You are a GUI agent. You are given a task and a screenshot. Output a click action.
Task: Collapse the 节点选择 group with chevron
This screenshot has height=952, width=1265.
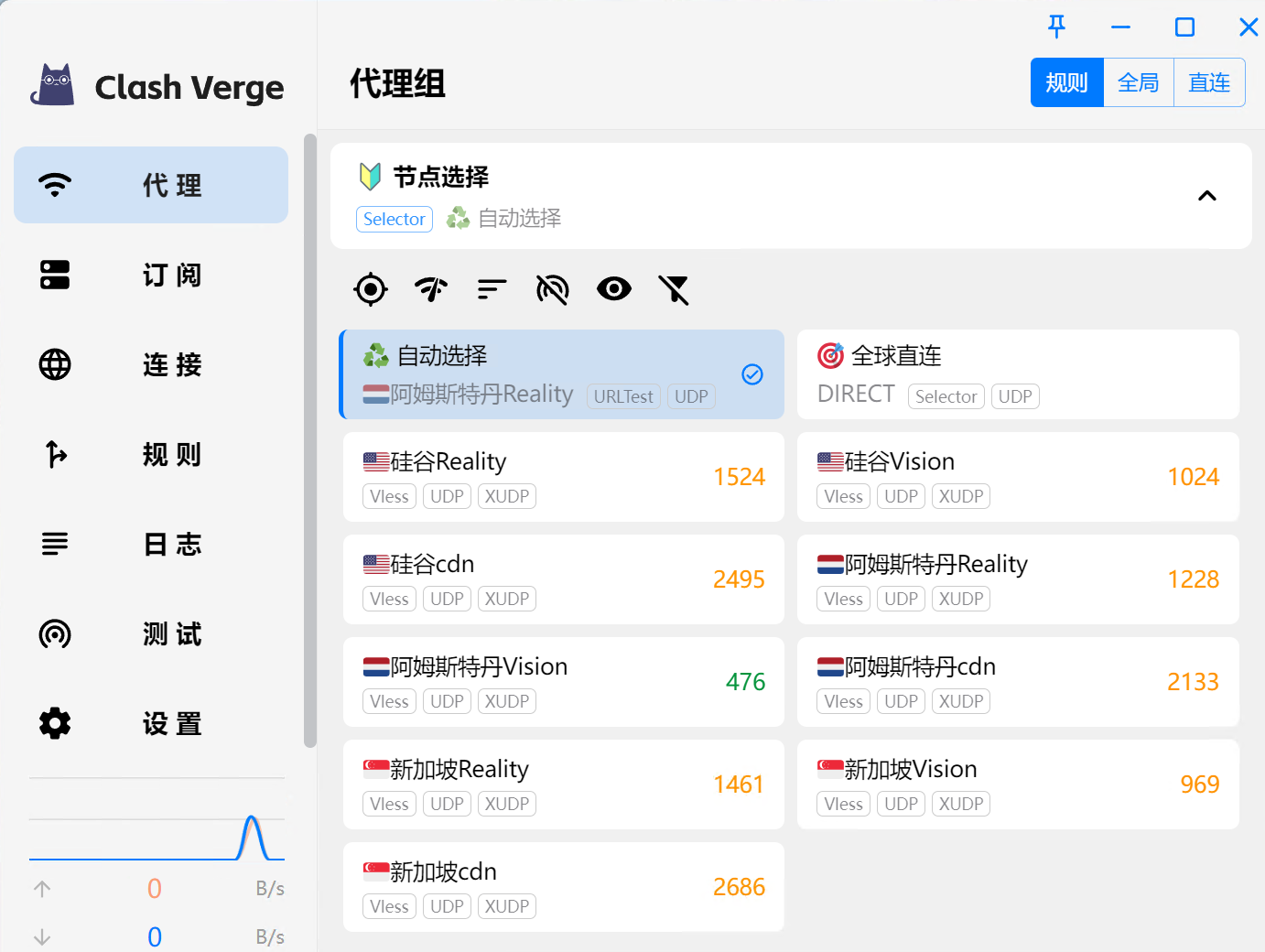[x=1206, y=195]
